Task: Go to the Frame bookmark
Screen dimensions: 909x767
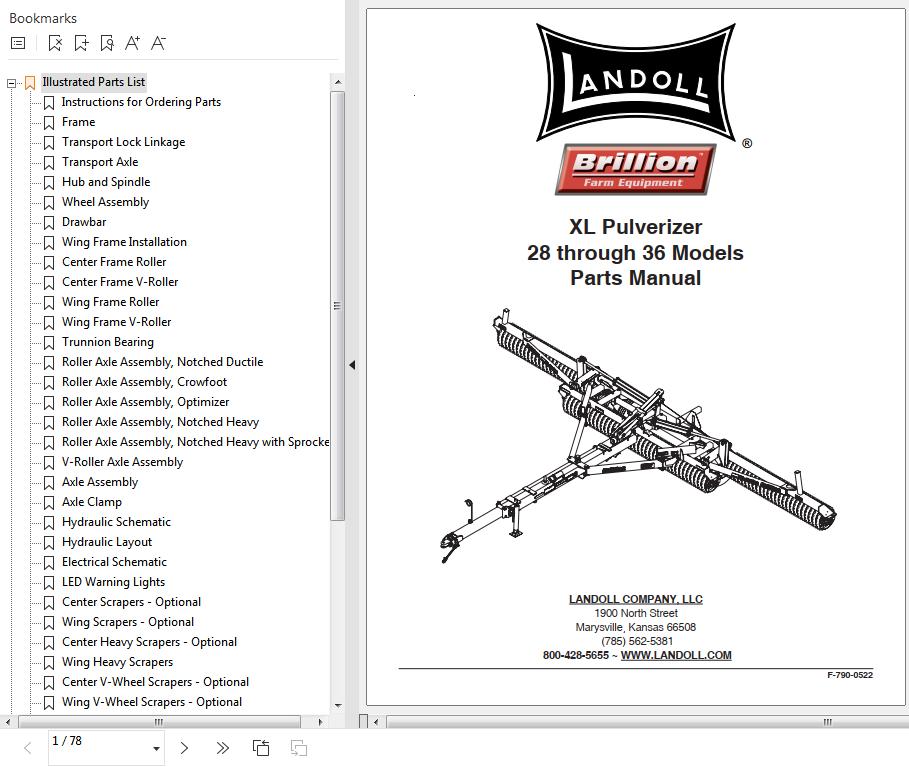Action: point(78,122)
